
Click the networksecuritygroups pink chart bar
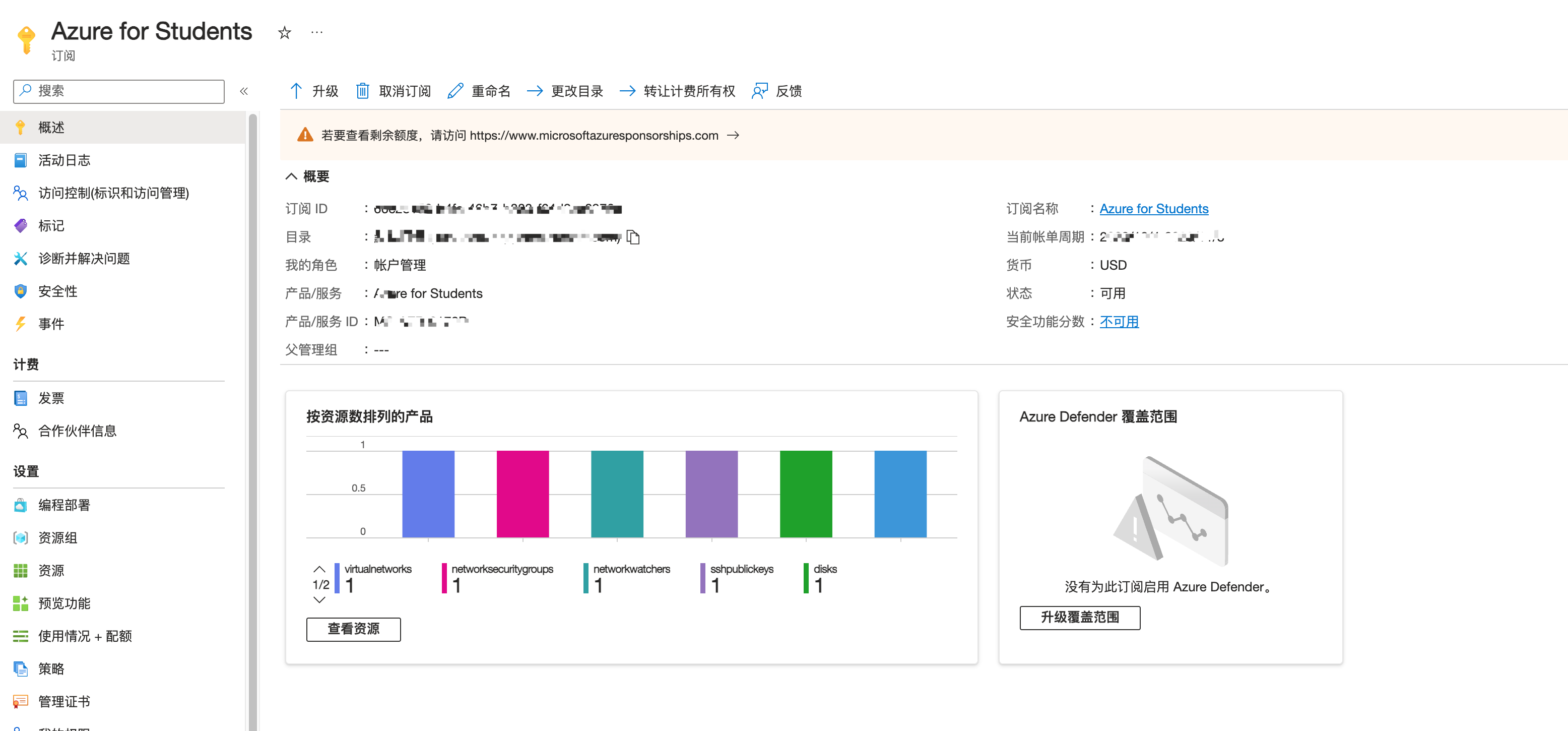click(522, 494)
